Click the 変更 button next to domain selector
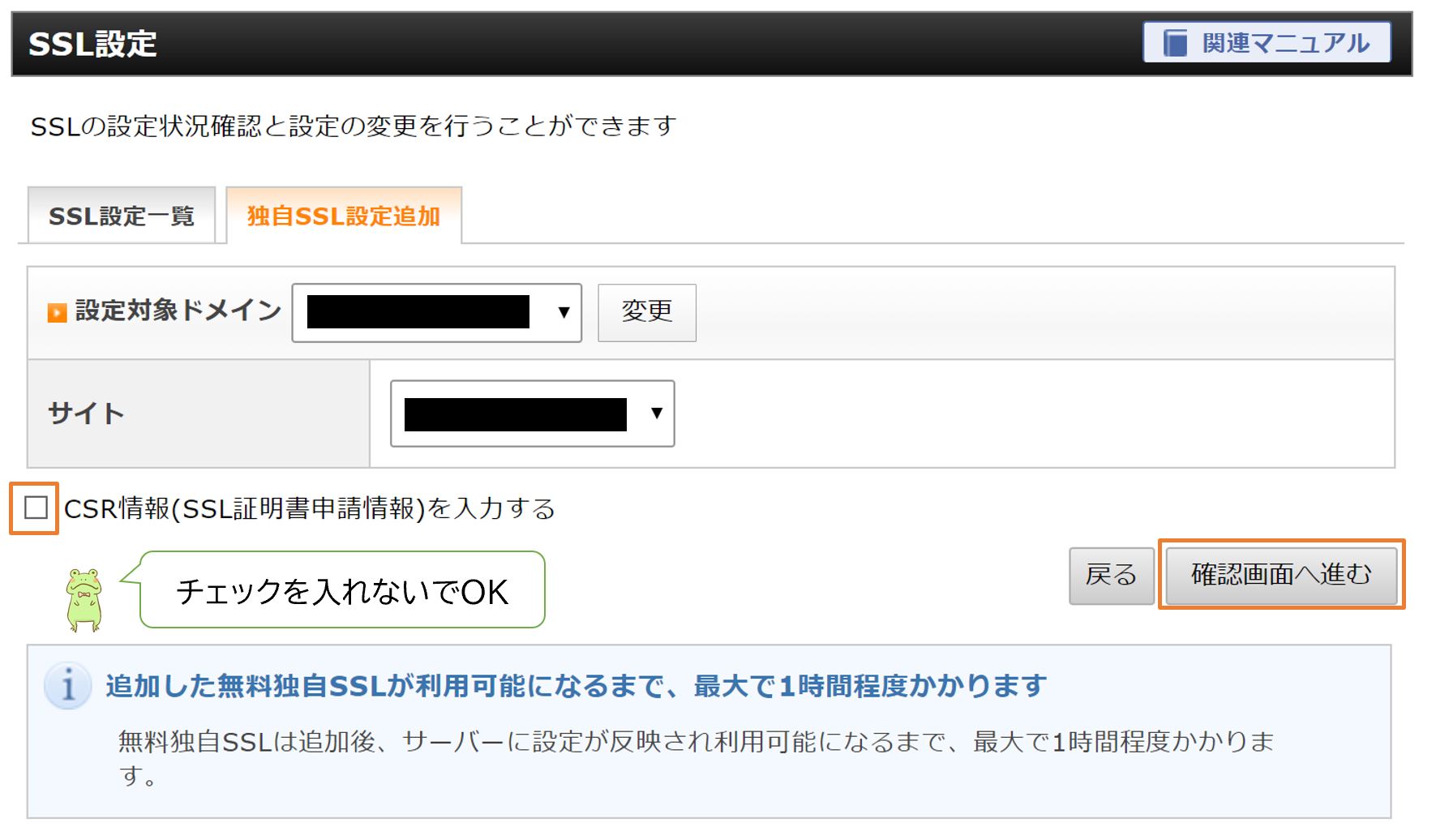The height and width of the screenshot is (840, 1436). coord(646,312)
